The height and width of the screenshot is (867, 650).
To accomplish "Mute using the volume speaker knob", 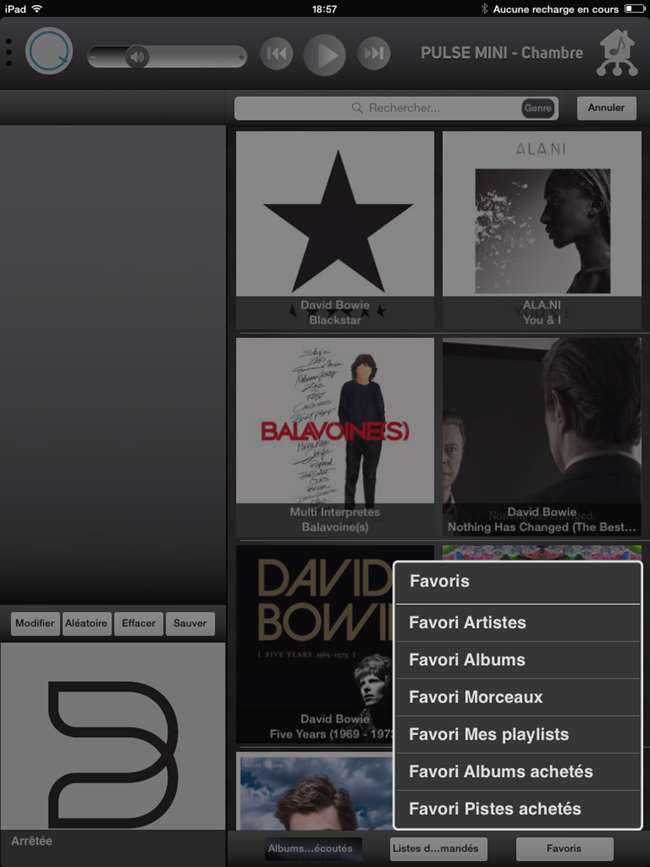I will coord(137,56).
